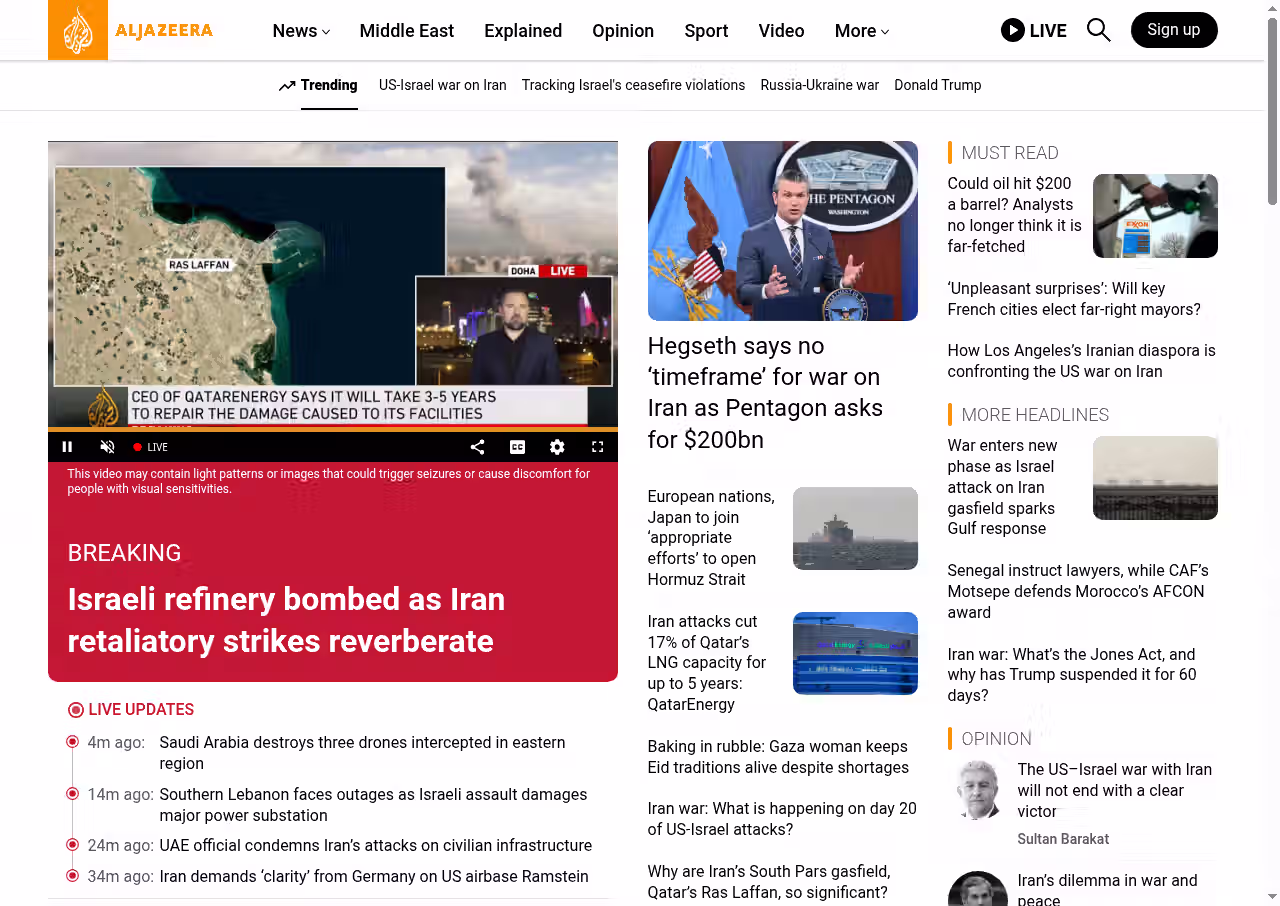Open the Middle East section
Image resolution: width=1280 pixels, height=906 pixels.
(406, 31)
